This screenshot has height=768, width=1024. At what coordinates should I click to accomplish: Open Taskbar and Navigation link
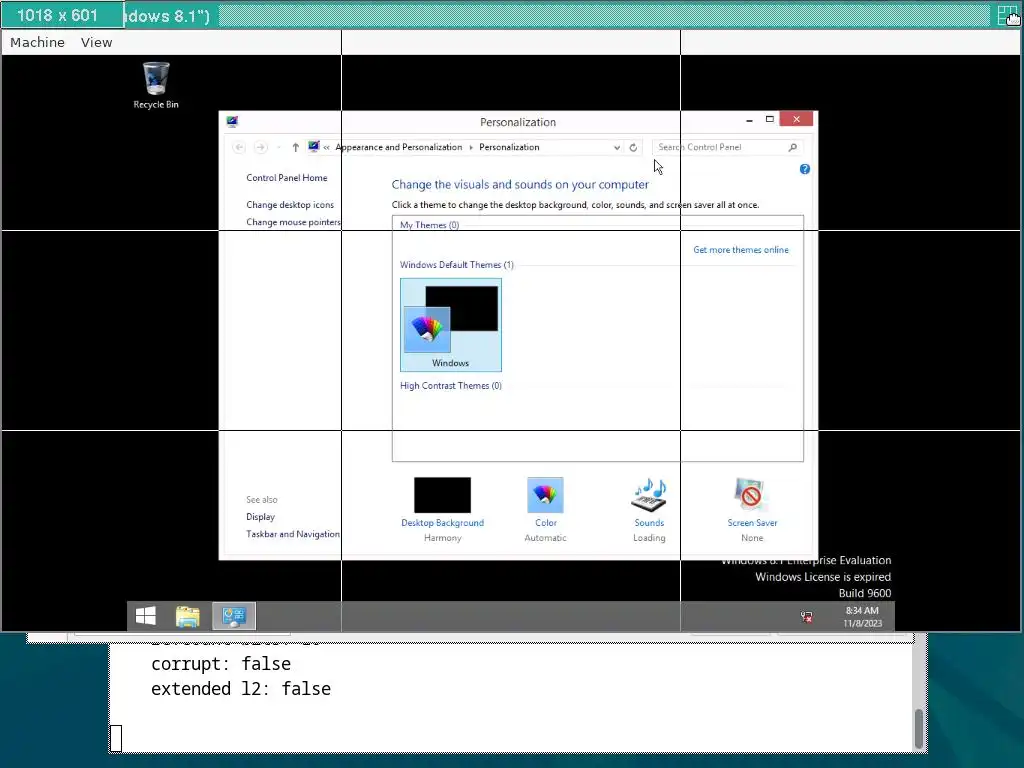tap(293, 534)
